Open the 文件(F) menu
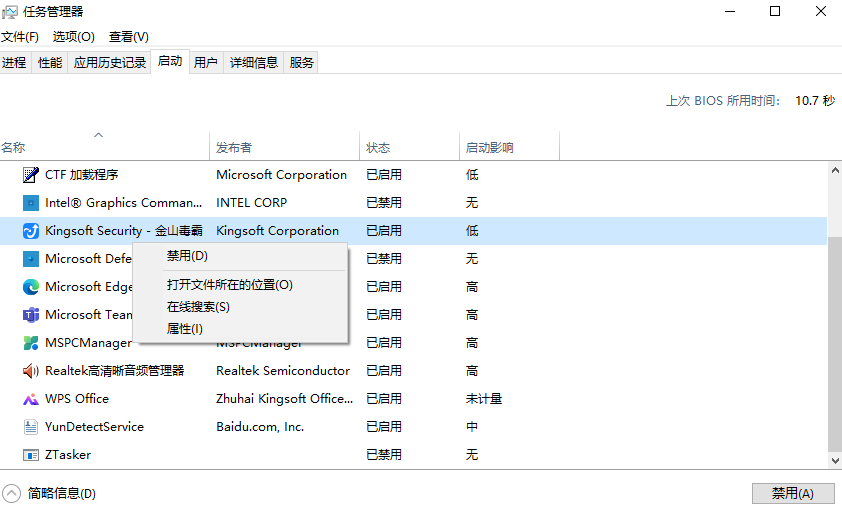The image size is (842, 512). [x=20, y=37]
